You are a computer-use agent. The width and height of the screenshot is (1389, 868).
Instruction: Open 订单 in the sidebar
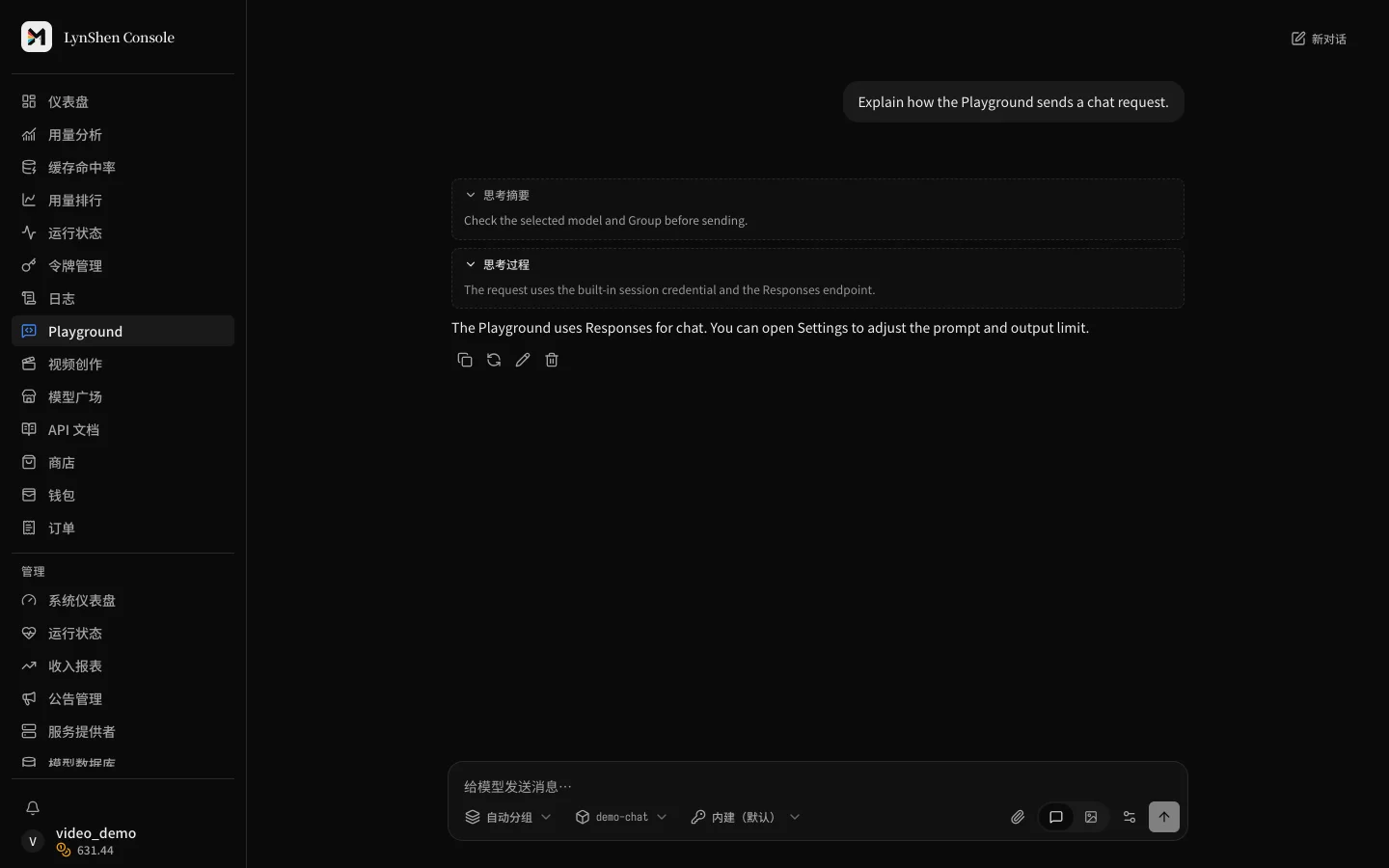[123, 528]
